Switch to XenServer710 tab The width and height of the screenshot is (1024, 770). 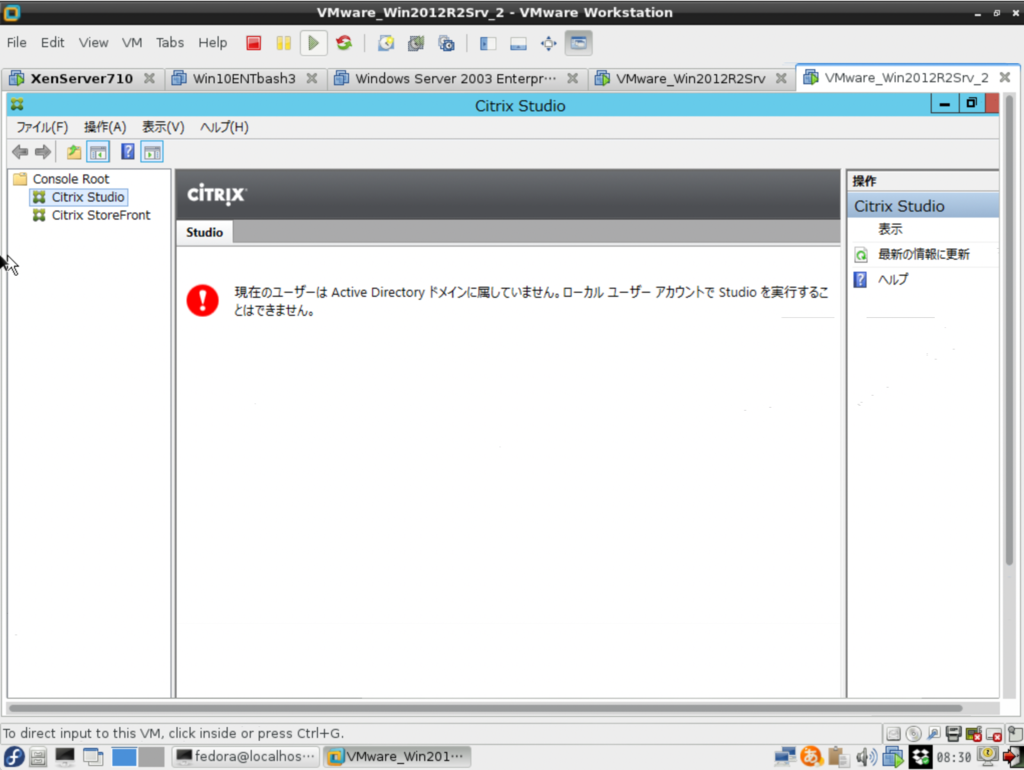pos(82,79)
